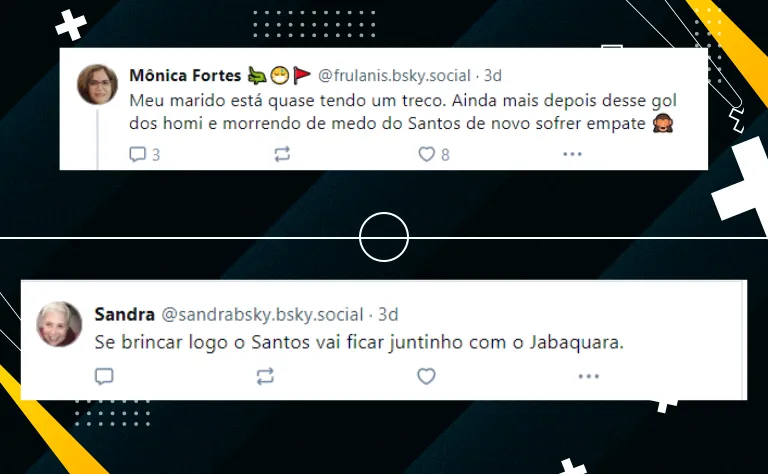Viewport: 768px width, 474px height.
Task: Open post text about Santos sofrer empate
Action: pos(403,112)
